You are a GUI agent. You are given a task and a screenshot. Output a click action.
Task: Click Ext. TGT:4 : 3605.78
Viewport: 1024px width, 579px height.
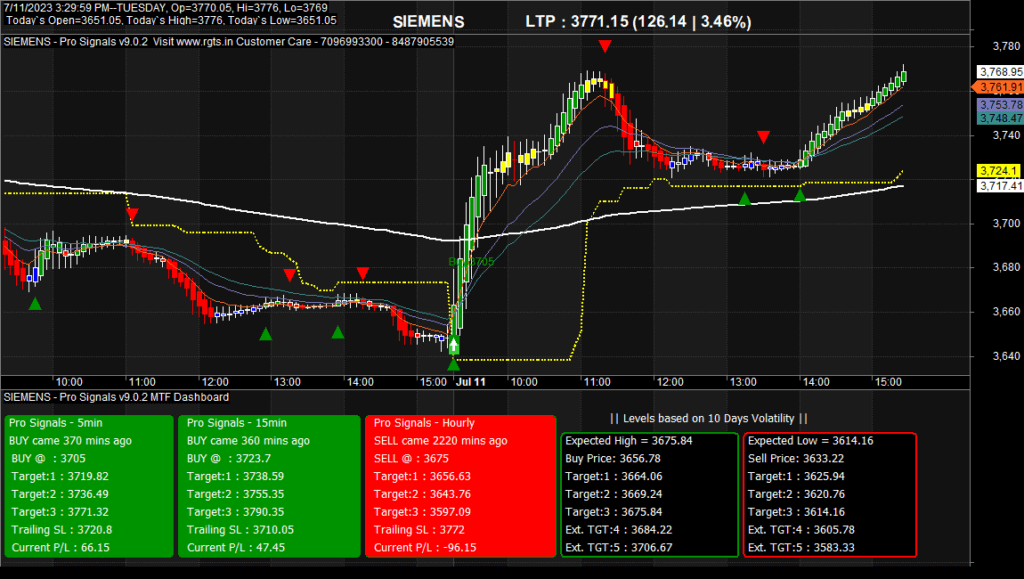click(801, 530)
